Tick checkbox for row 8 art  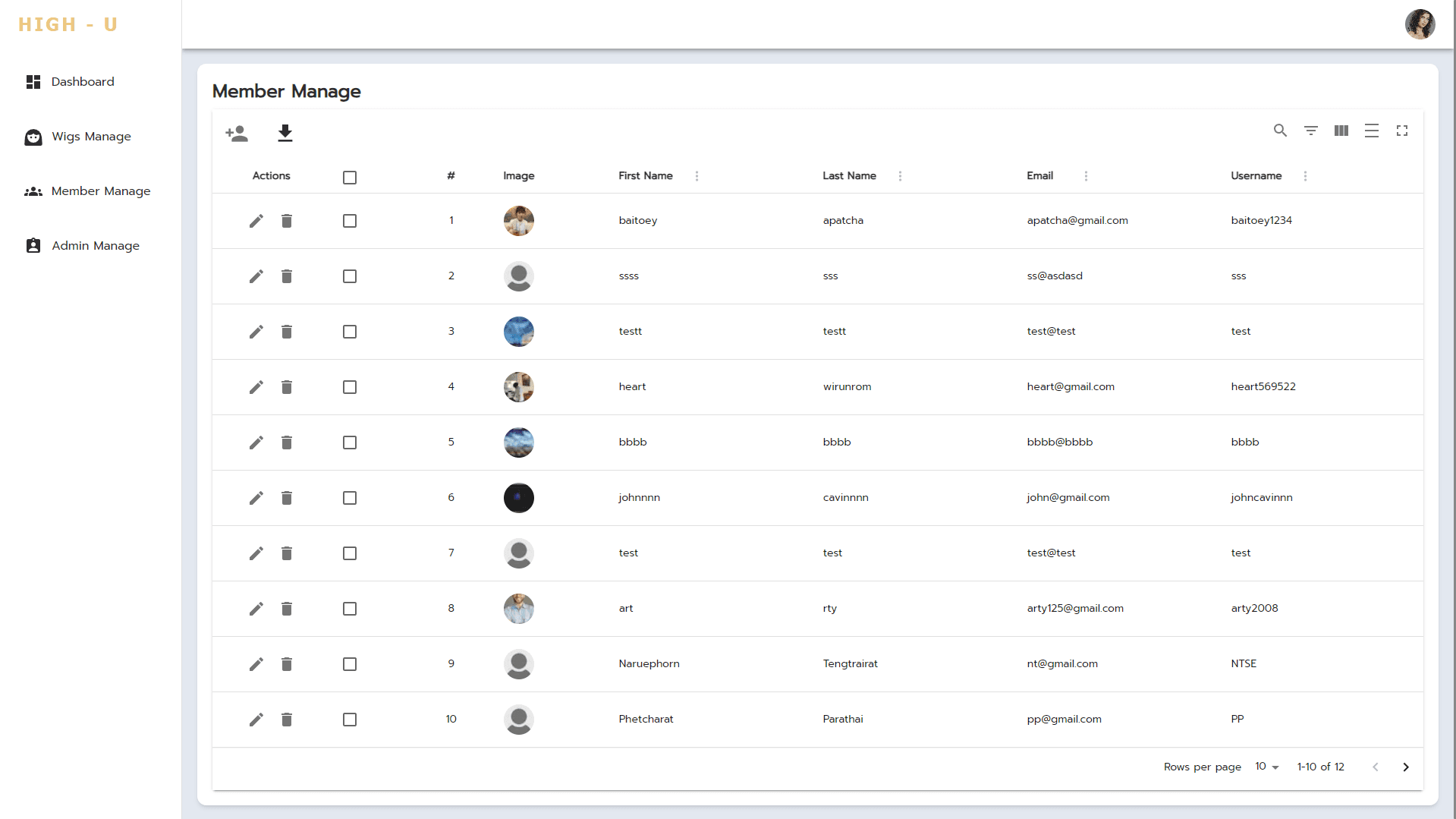(350, 609)
